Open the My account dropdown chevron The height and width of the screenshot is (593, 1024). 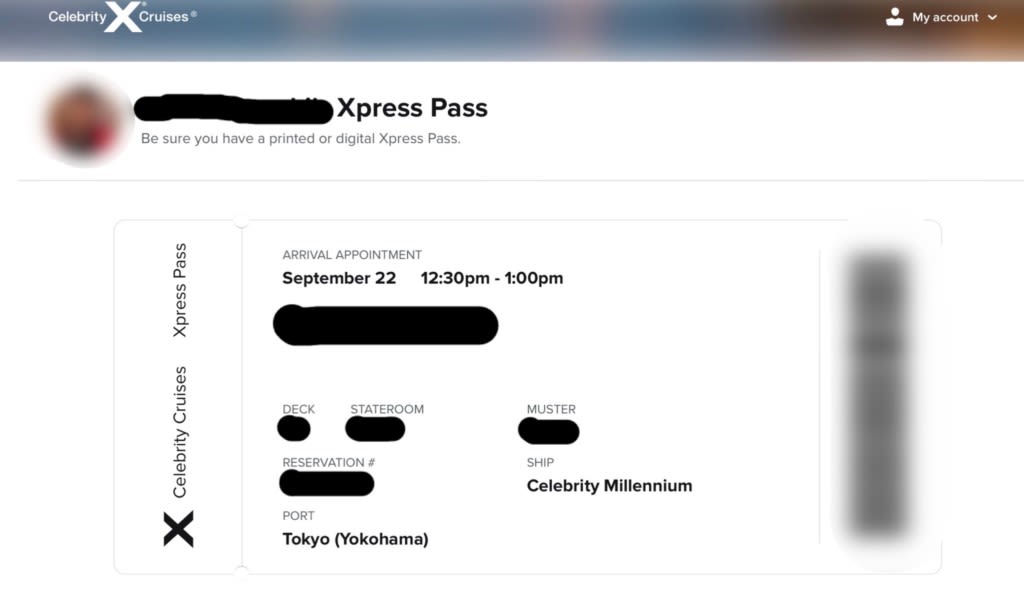992,18
